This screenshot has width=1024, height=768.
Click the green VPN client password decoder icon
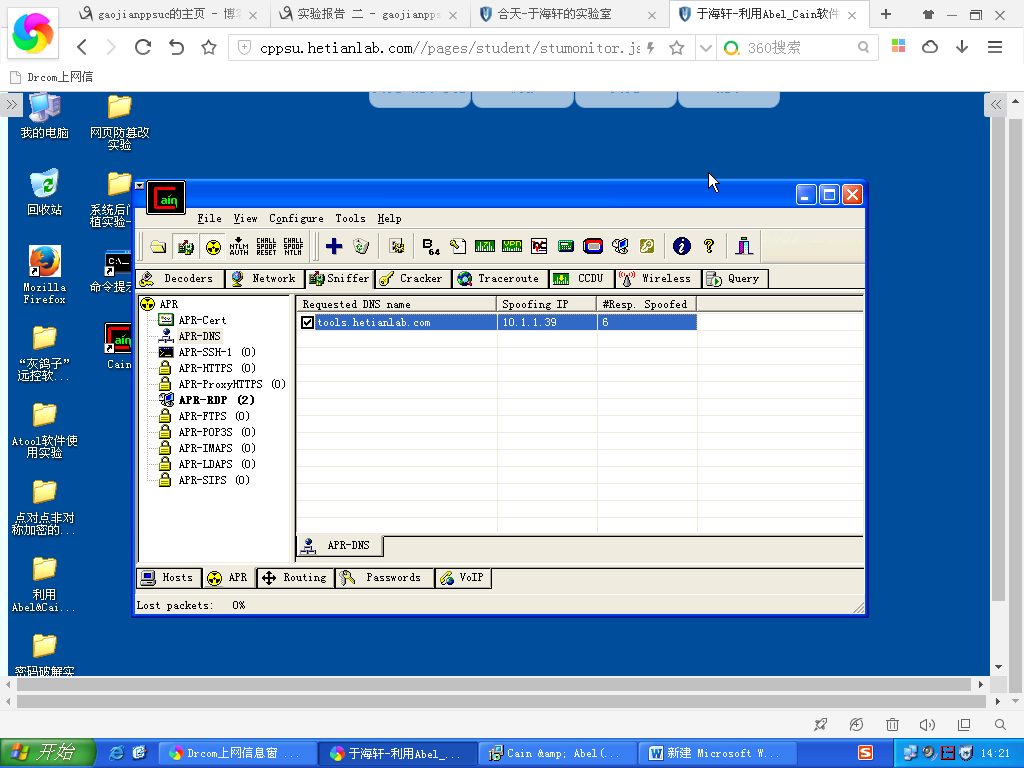click(x=511, y=246)
